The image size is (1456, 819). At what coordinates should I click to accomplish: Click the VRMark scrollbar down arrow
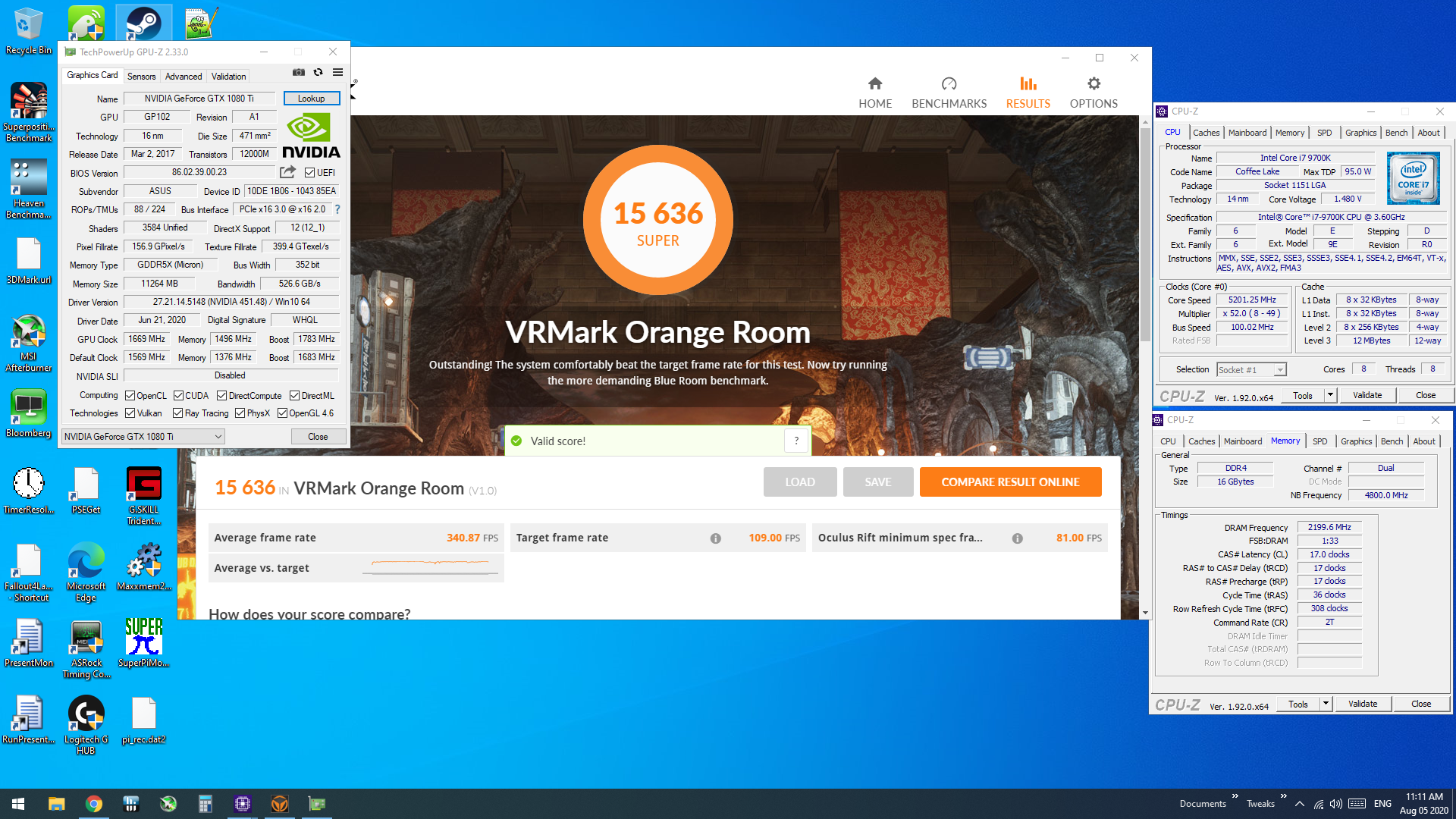[1145, 613]
